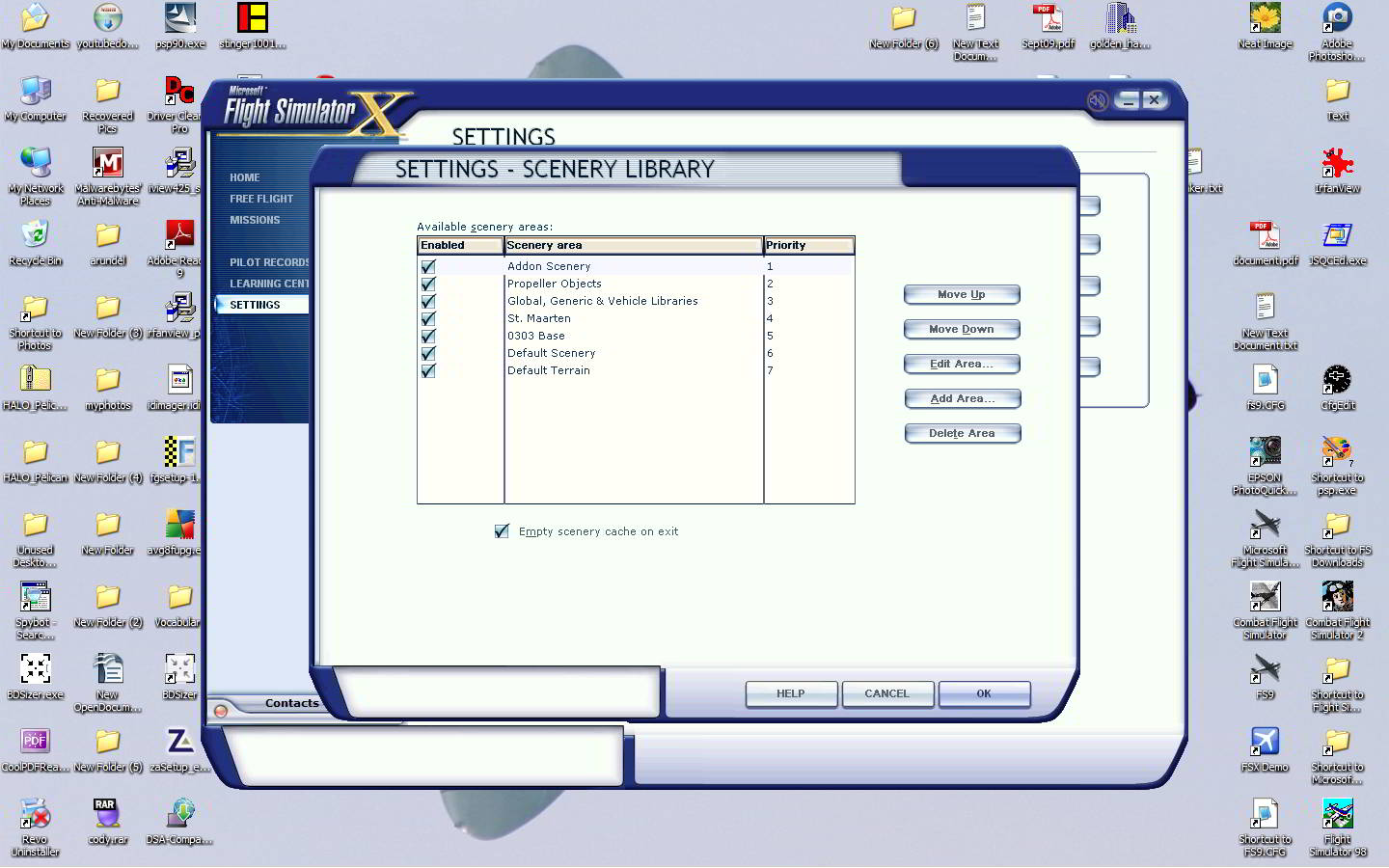
Task: Disable the Default Terrain scenery checkbox
Action: [x=428, y=371]
